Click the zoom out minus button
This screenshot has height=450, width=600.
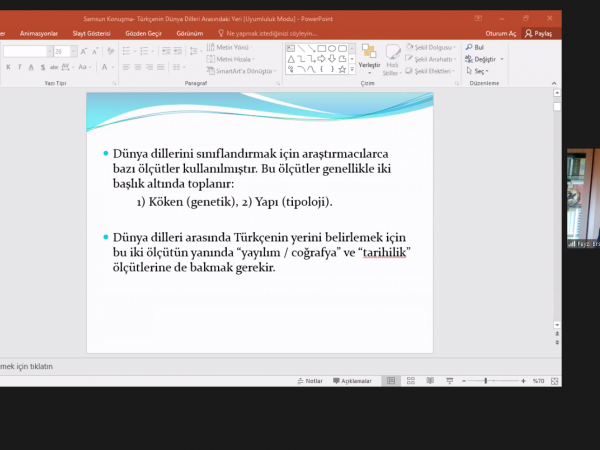tap(464, 381)
